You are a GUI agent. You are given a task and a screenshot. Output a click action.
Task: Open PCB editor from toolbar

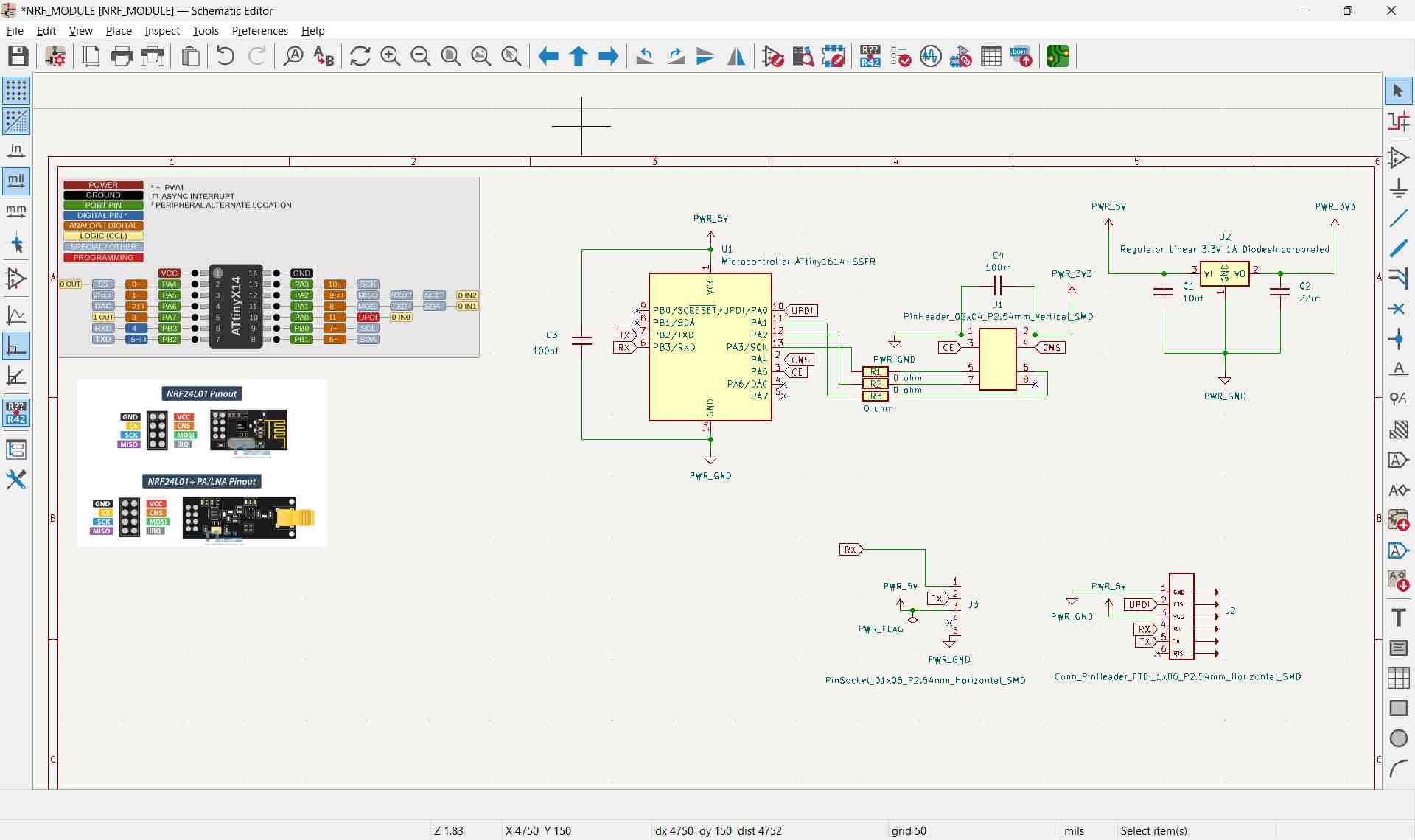tap(1058, 57)
